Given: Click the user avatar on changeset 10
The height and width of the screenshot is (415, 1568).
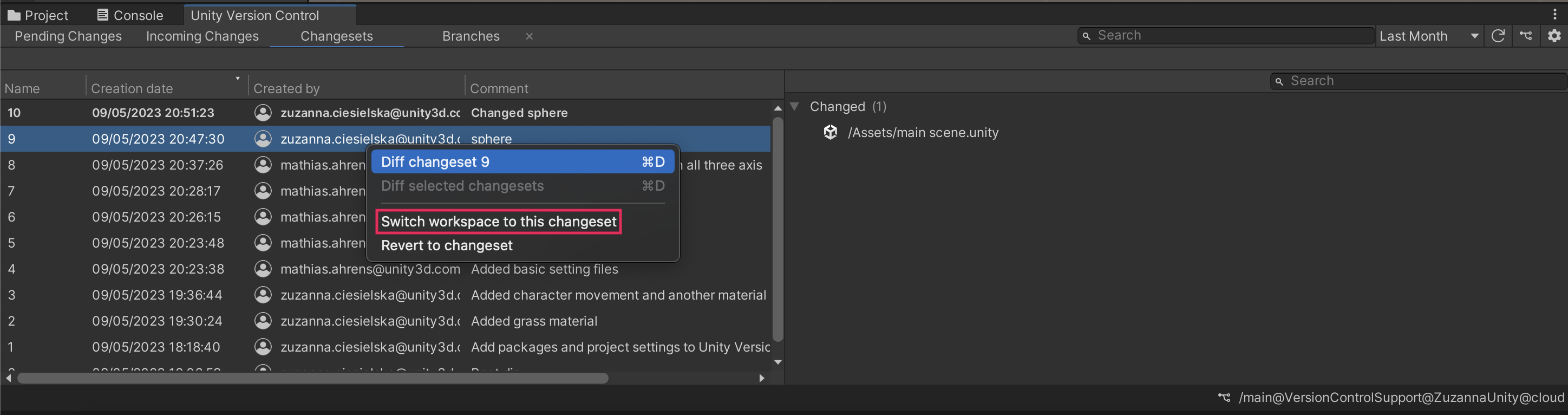Looking at the screenshot, I should coord(263,113).
